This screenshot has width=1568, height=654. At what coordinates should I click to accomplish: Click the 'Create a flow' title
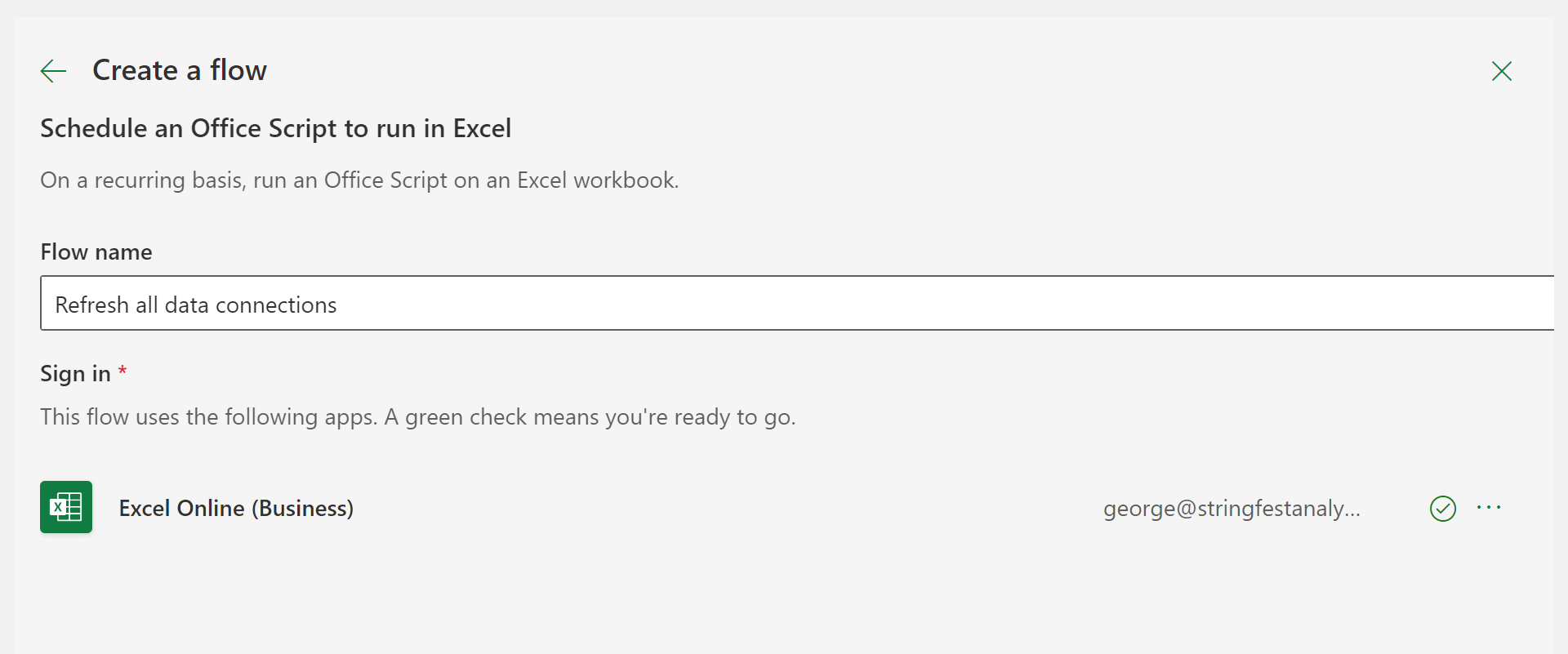point(179,70)
